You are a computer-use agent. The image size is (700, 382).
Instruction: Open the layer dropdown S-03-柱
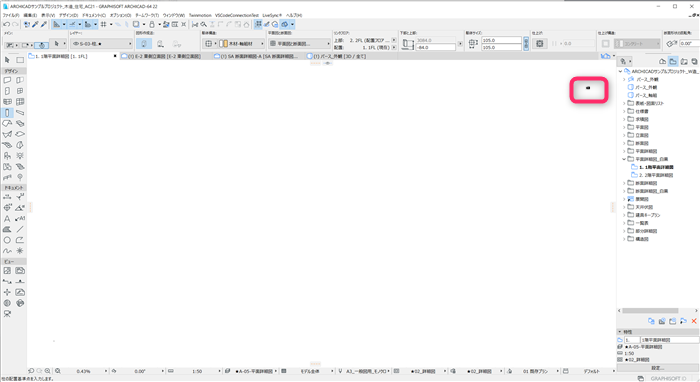(x=102, y=44)
